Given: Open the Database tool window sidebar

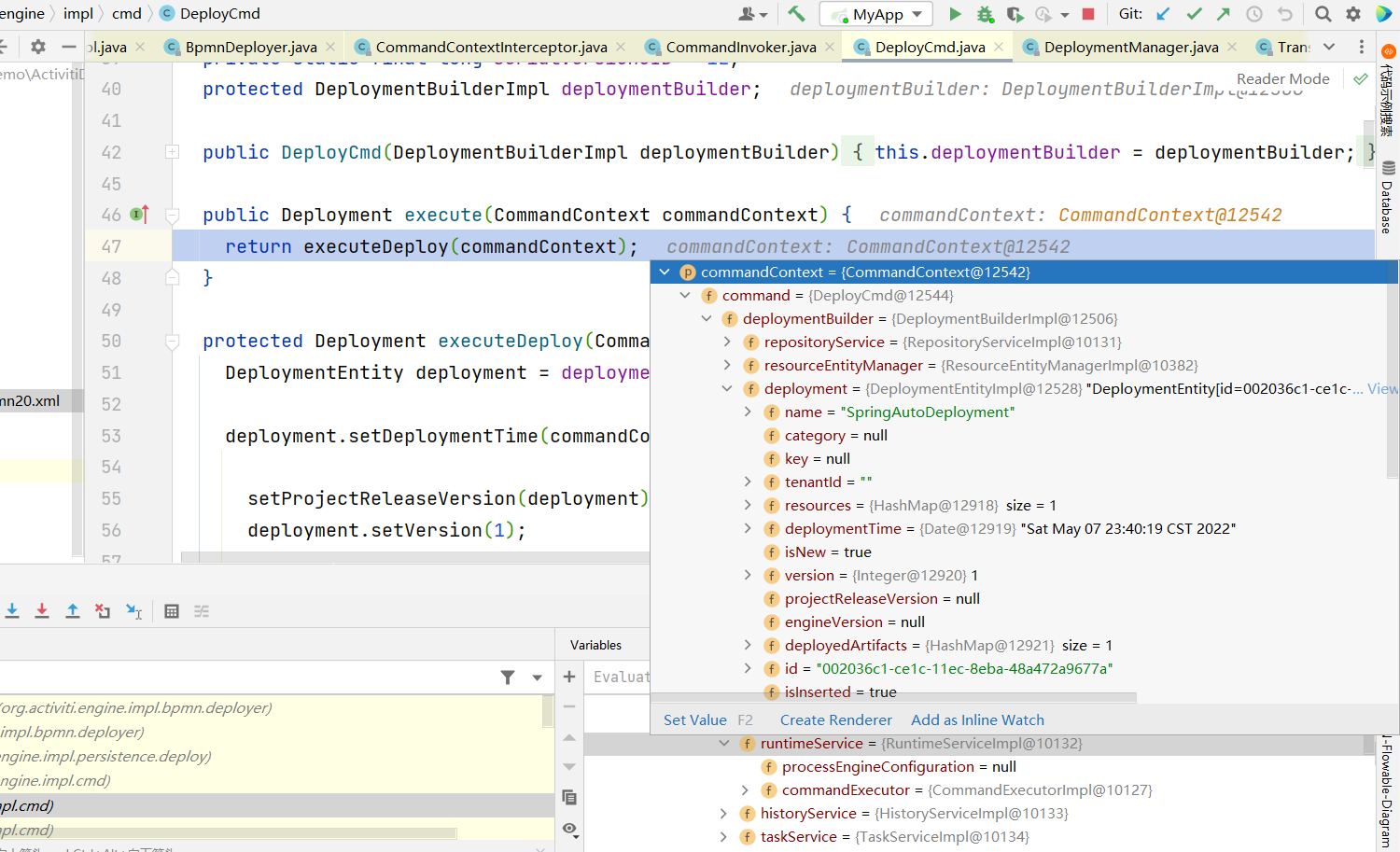Looking at the screenshot, I should [x=1387, y=198].
